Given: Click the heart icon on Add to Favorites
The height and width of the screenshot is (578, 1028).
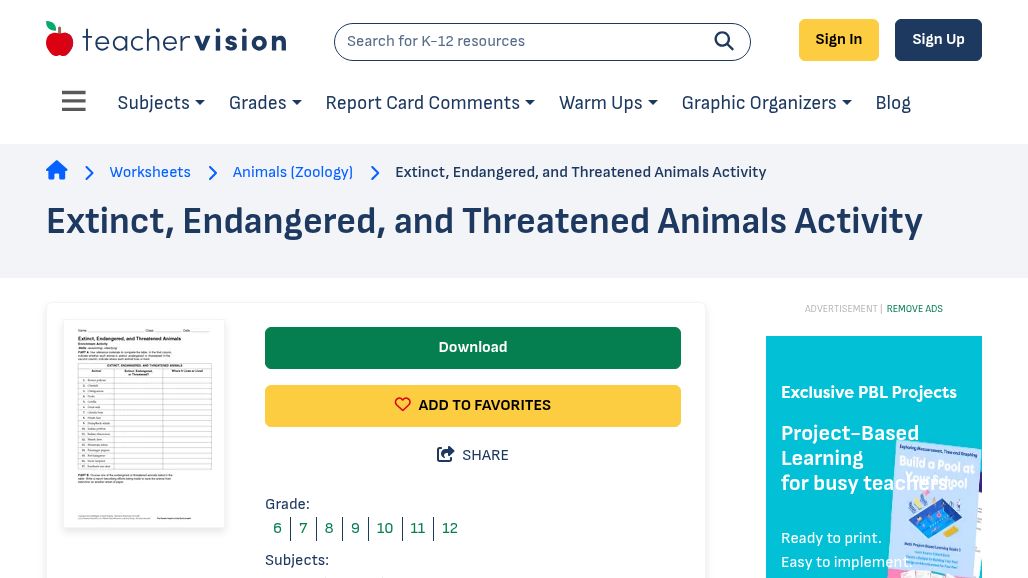Looking at the screenshot, I should 403,405.
